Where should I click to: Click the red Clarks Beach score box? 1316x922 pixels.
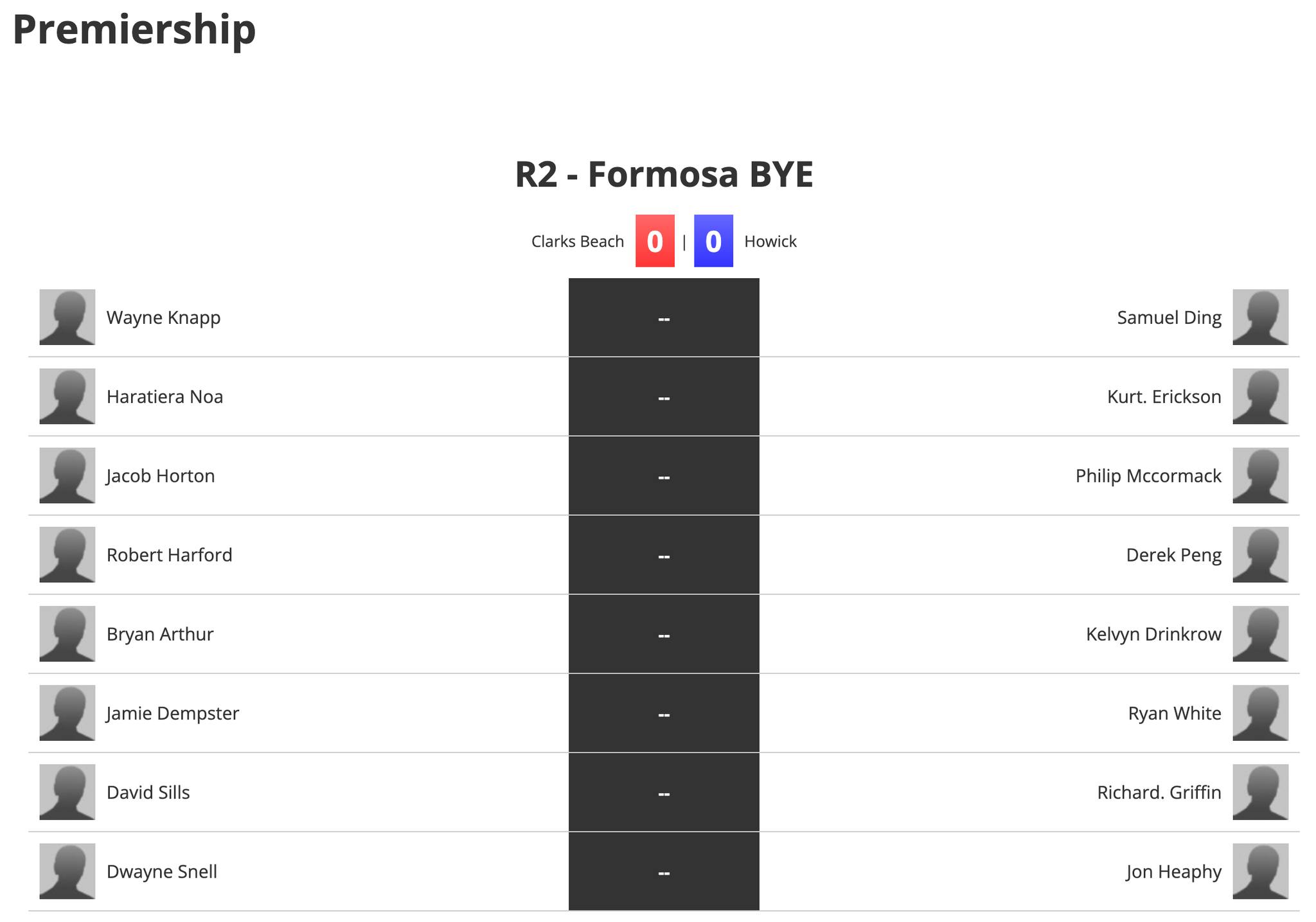(x=655, y=241)
